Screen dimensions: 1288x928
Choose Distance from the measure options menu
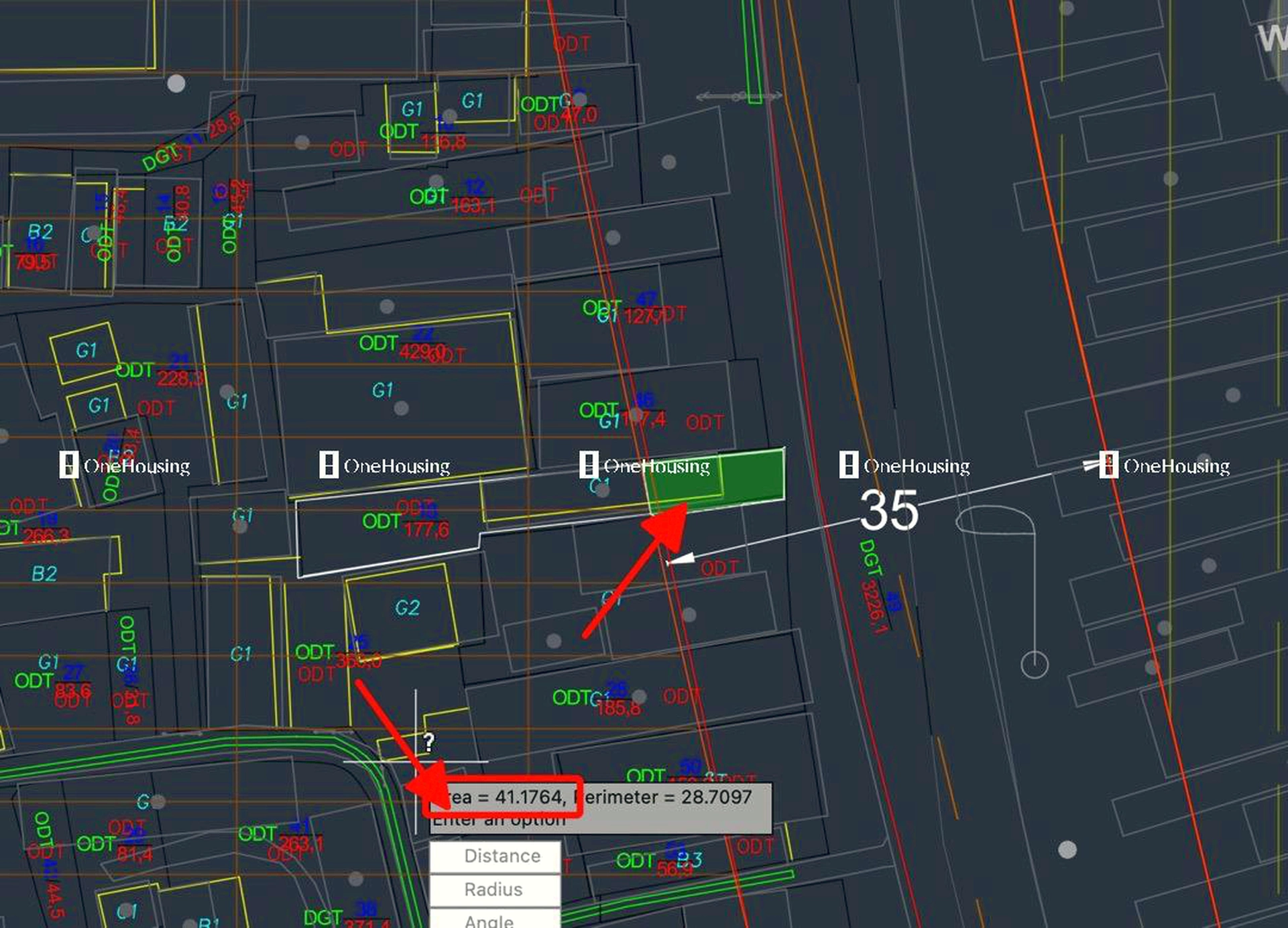click(x=495, y=856)
